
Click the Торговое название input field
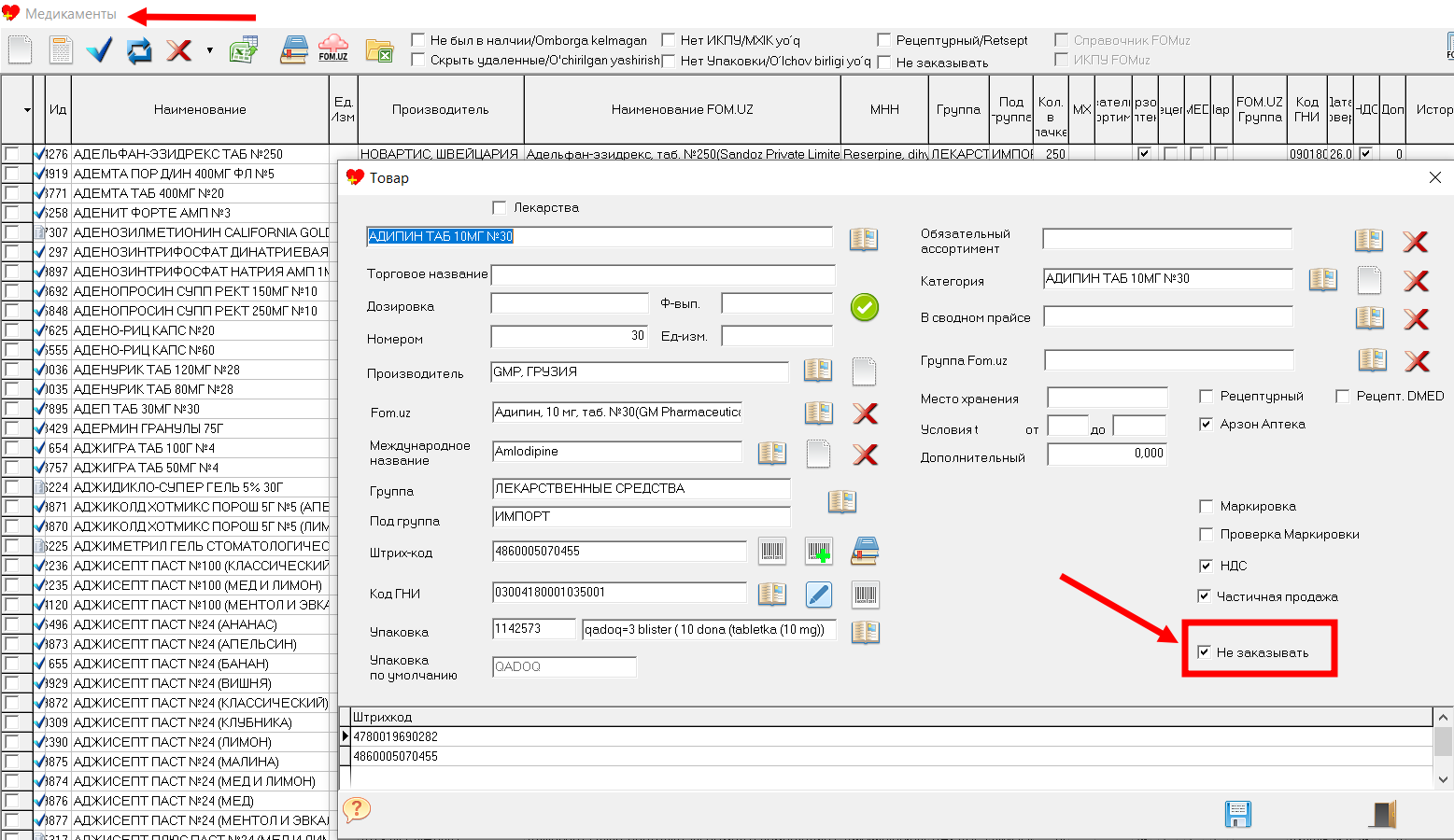coord(663,274)
